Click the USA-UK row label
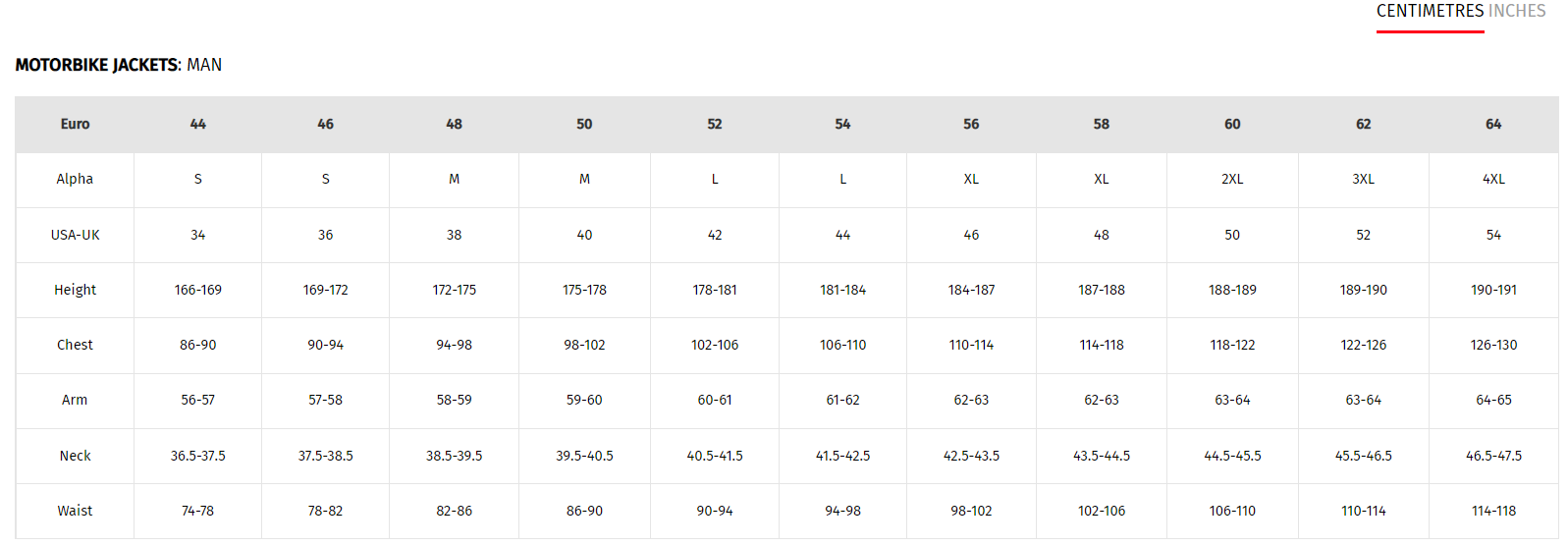1568x546 pixels. 75,235
